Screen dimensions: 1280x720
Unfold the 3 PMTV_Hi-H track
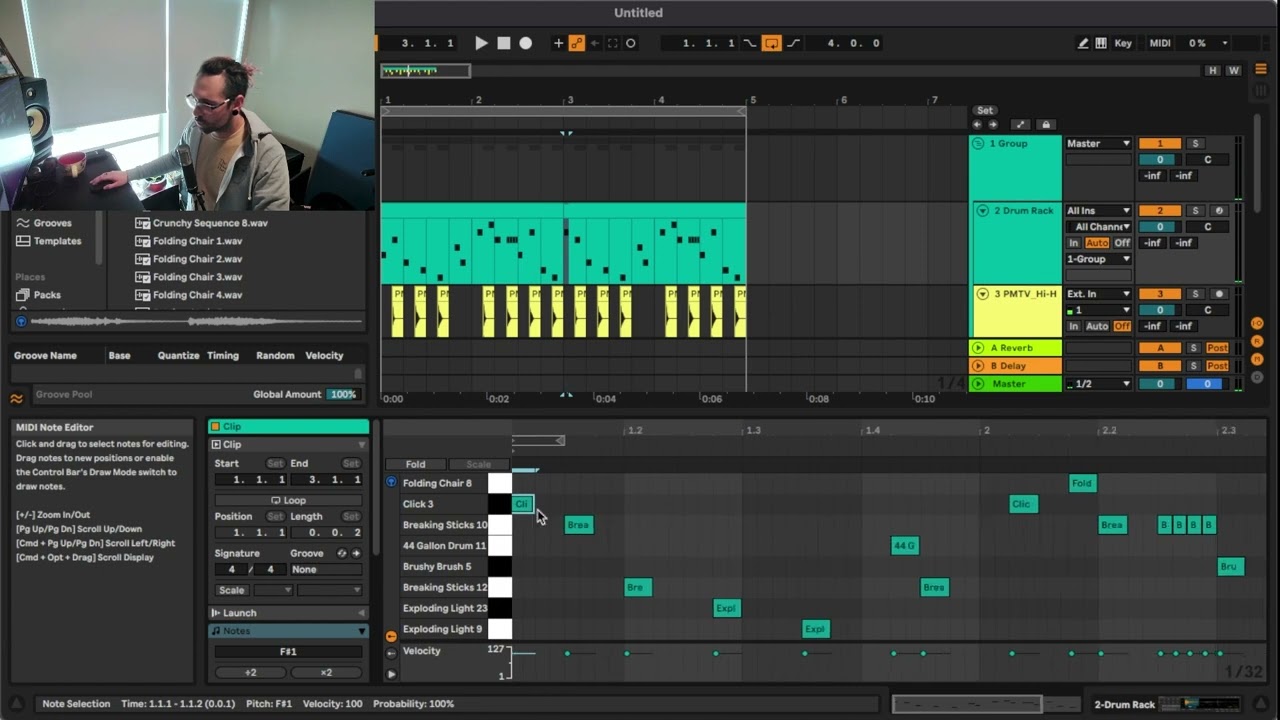pyautogui.click(x=982, y=294)
